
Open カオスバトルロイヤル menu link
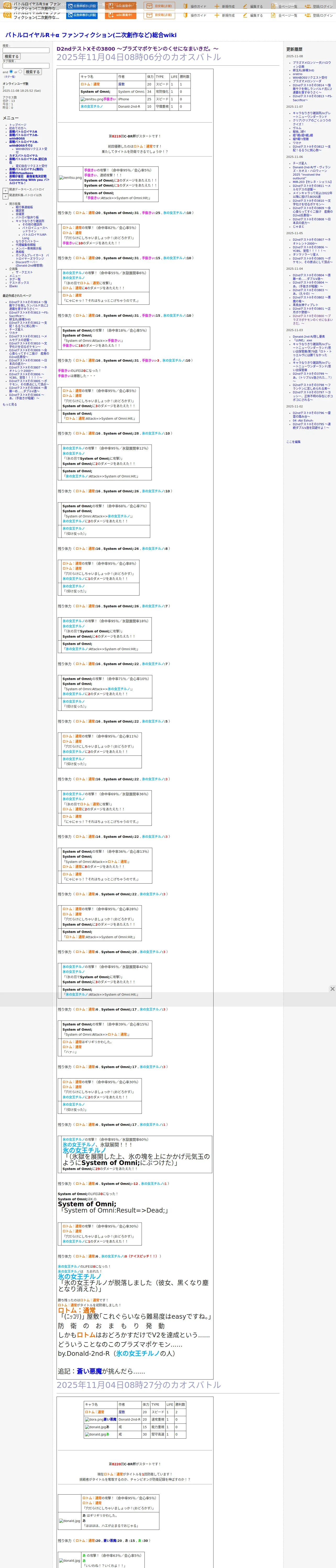pos(23,156)
